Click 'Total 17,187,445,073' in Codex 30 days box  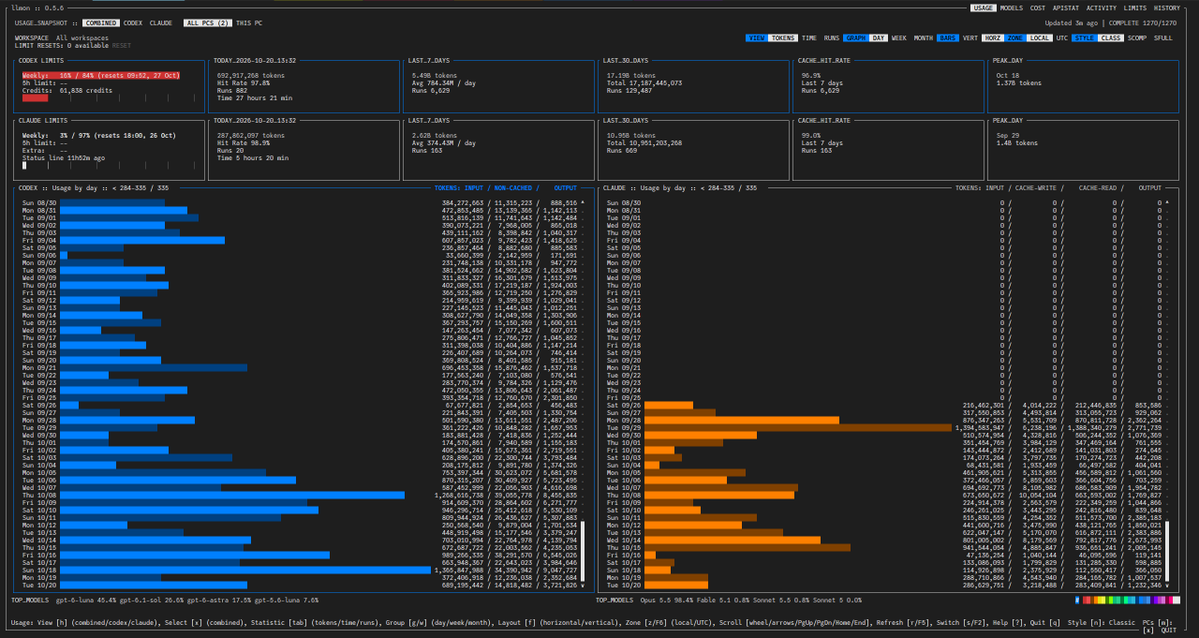[645, 83]
